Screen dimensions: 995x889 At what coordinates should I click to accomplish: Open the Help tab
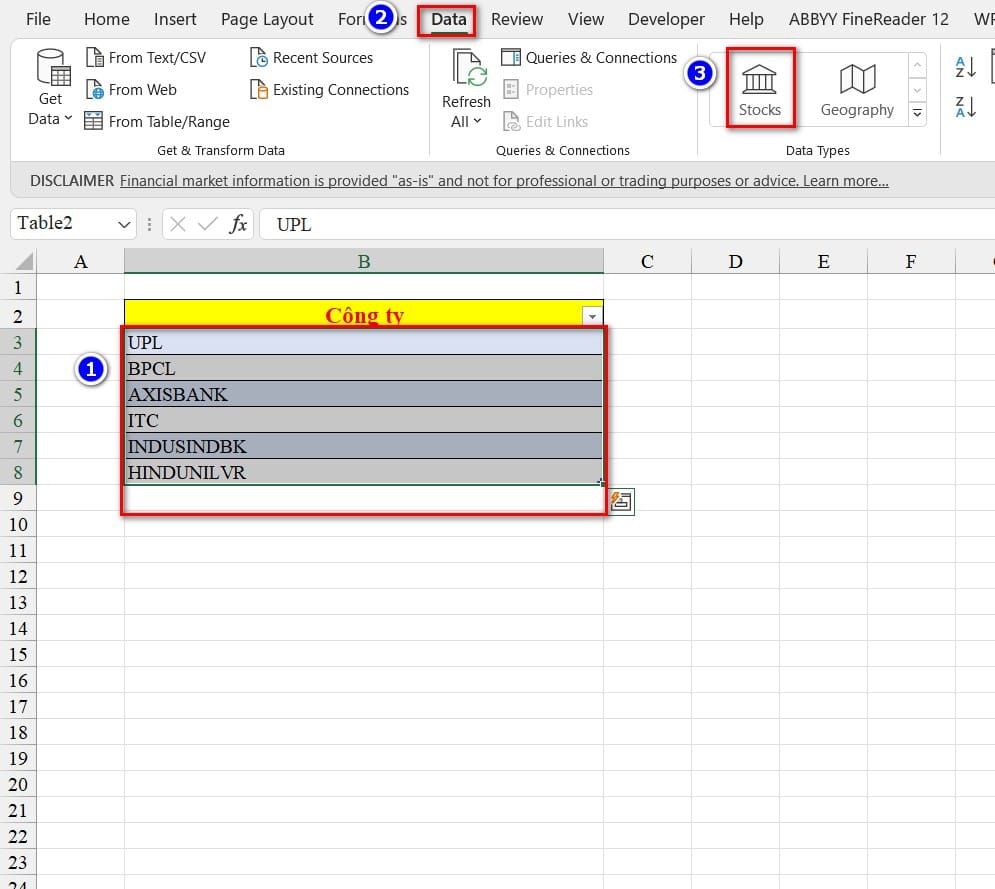click(x=746, y=20)
